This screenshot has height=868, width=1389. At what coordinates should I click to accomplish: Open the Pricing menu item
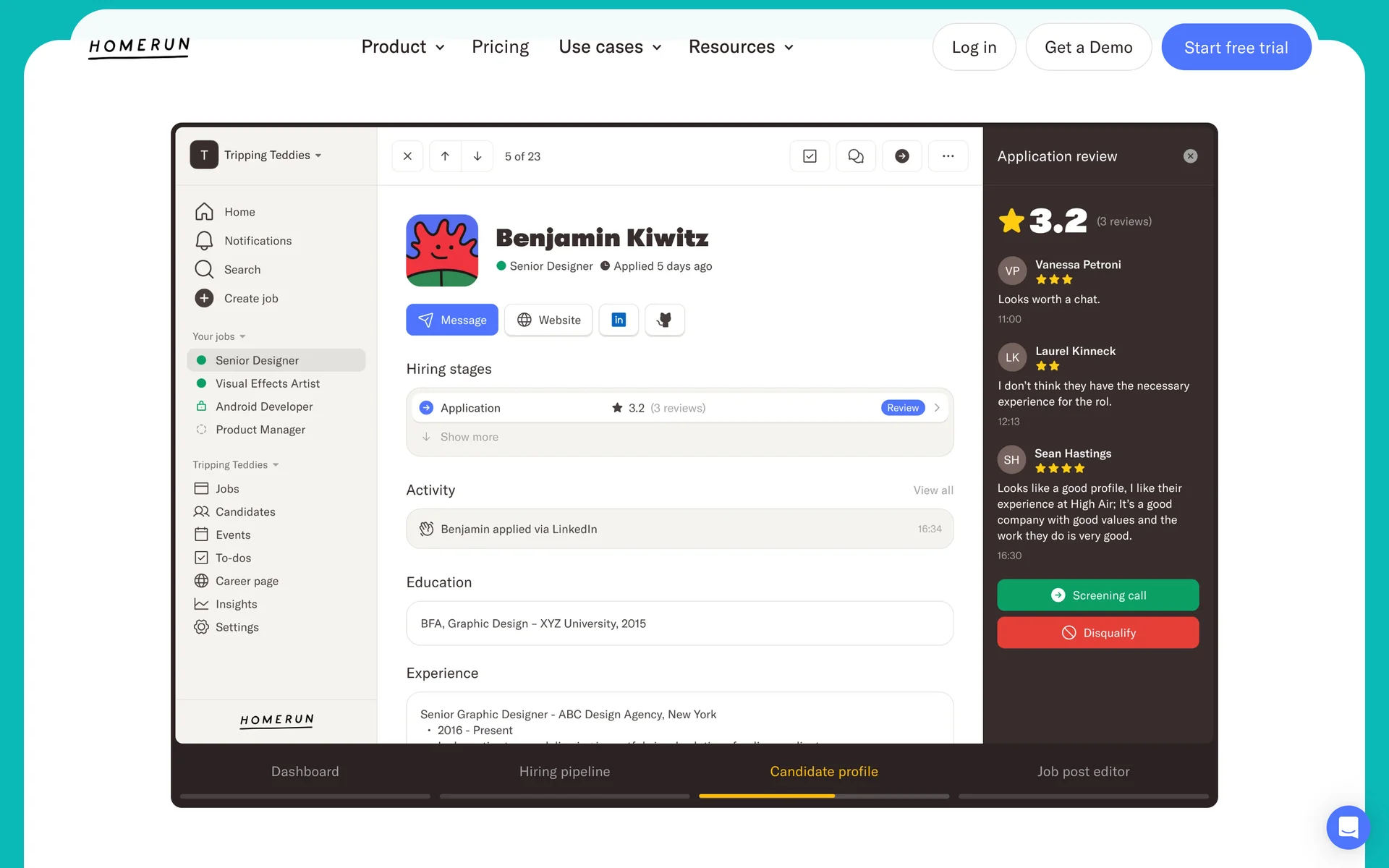pos(500,47)
